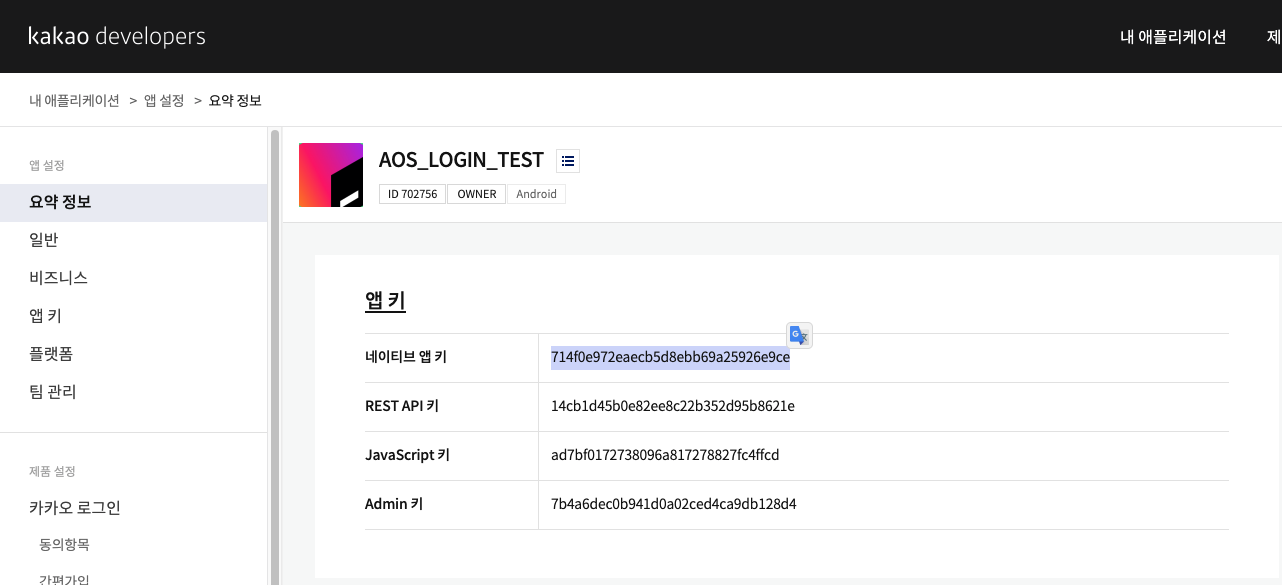Open 팀 관리 in sidebar
Screen dimensions: 1282x585
click(134, 392)
